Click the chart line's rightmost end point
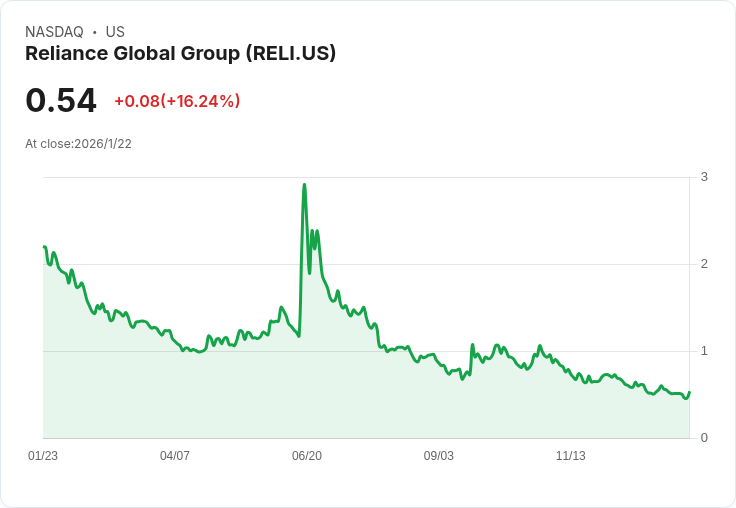The image size is (736, 508). (x=689, y=392)
